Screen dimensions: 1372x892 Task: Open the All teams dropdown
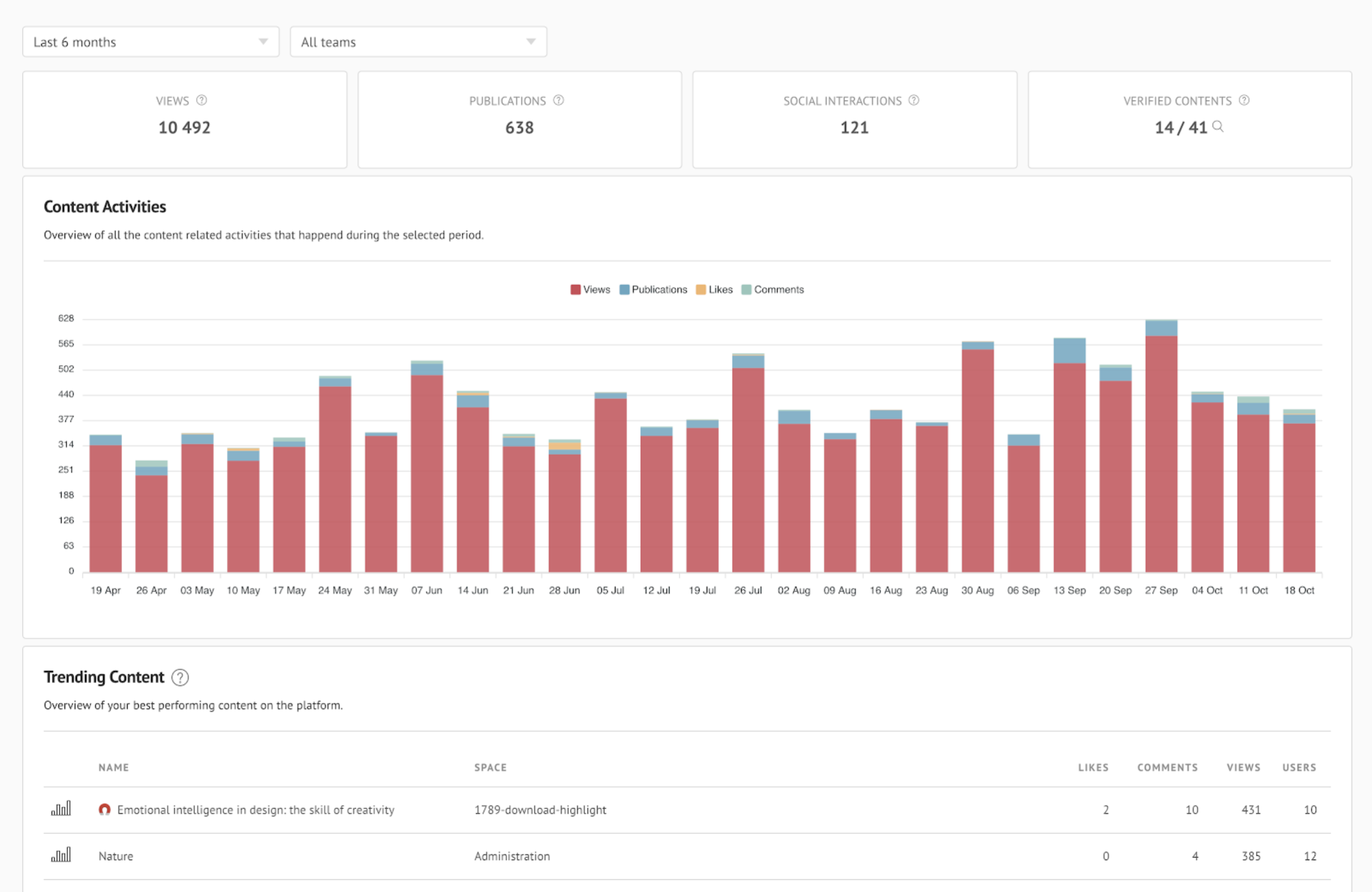(x=418, y=42)
